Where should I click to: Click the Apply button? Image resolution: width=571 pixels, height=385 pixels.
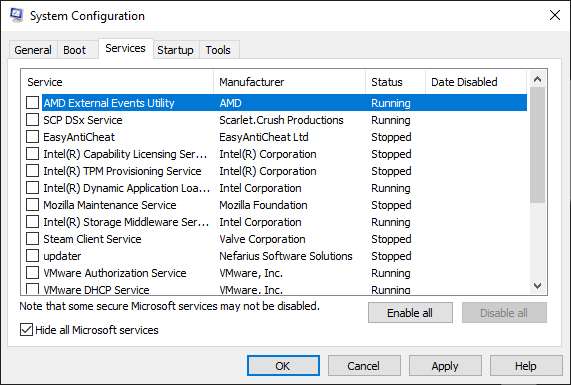pyautogui.click(x=445, y=366)
